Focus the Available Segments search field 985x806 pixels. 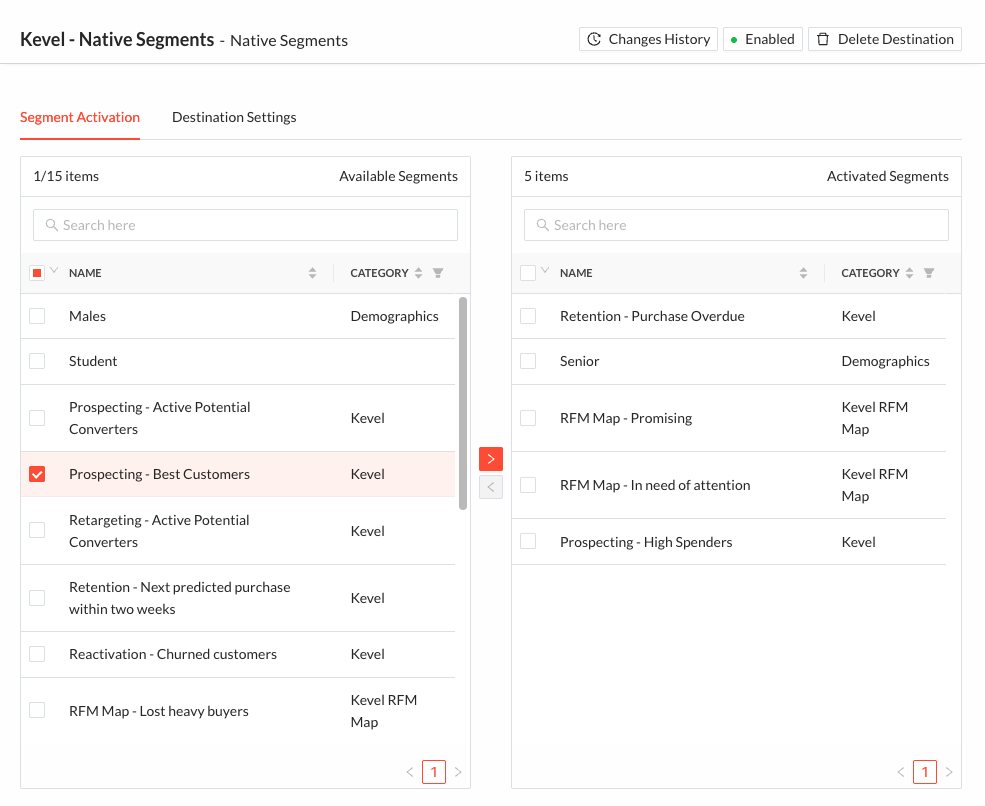(245, 225)
